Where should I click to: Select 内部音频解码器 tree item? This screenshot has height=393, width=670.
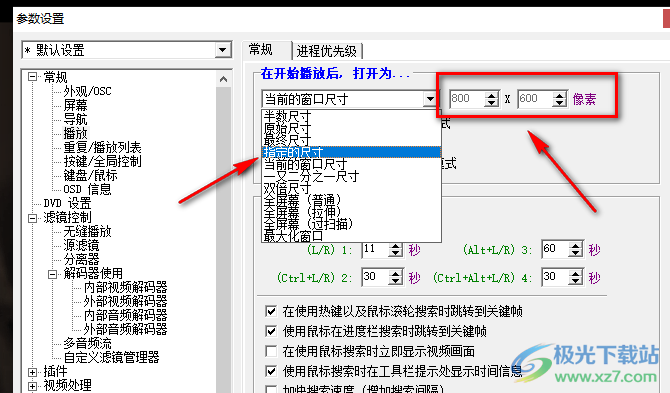(x=125, y=315)
